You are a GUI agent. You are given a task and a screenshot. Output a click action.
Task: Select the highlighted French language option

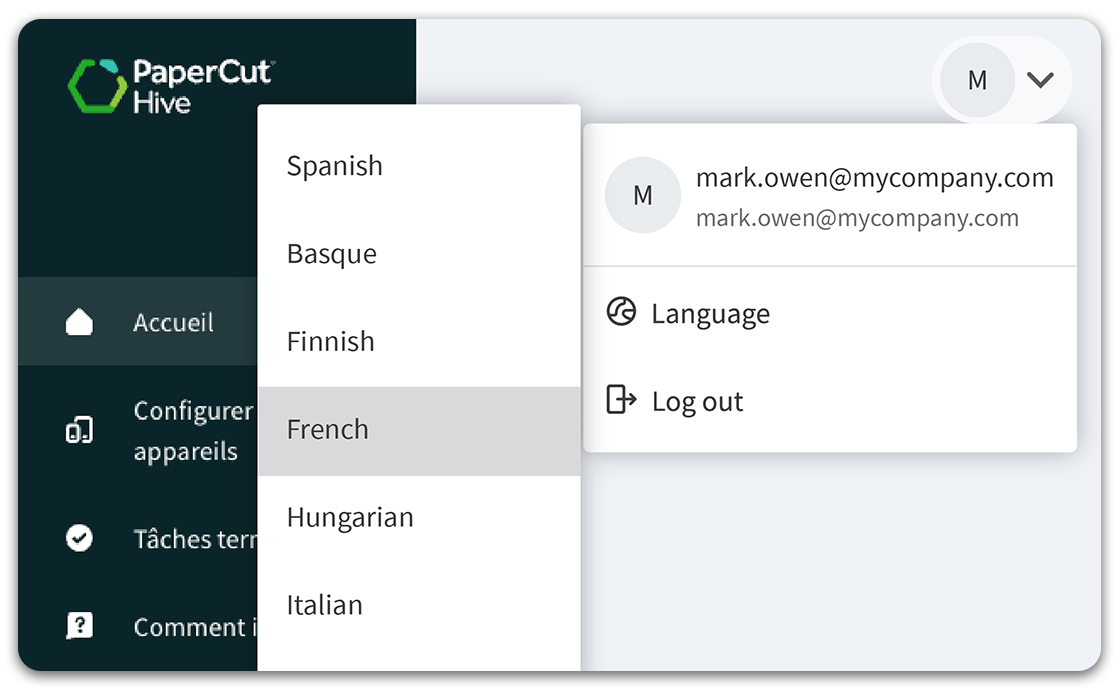coord(328,430)
